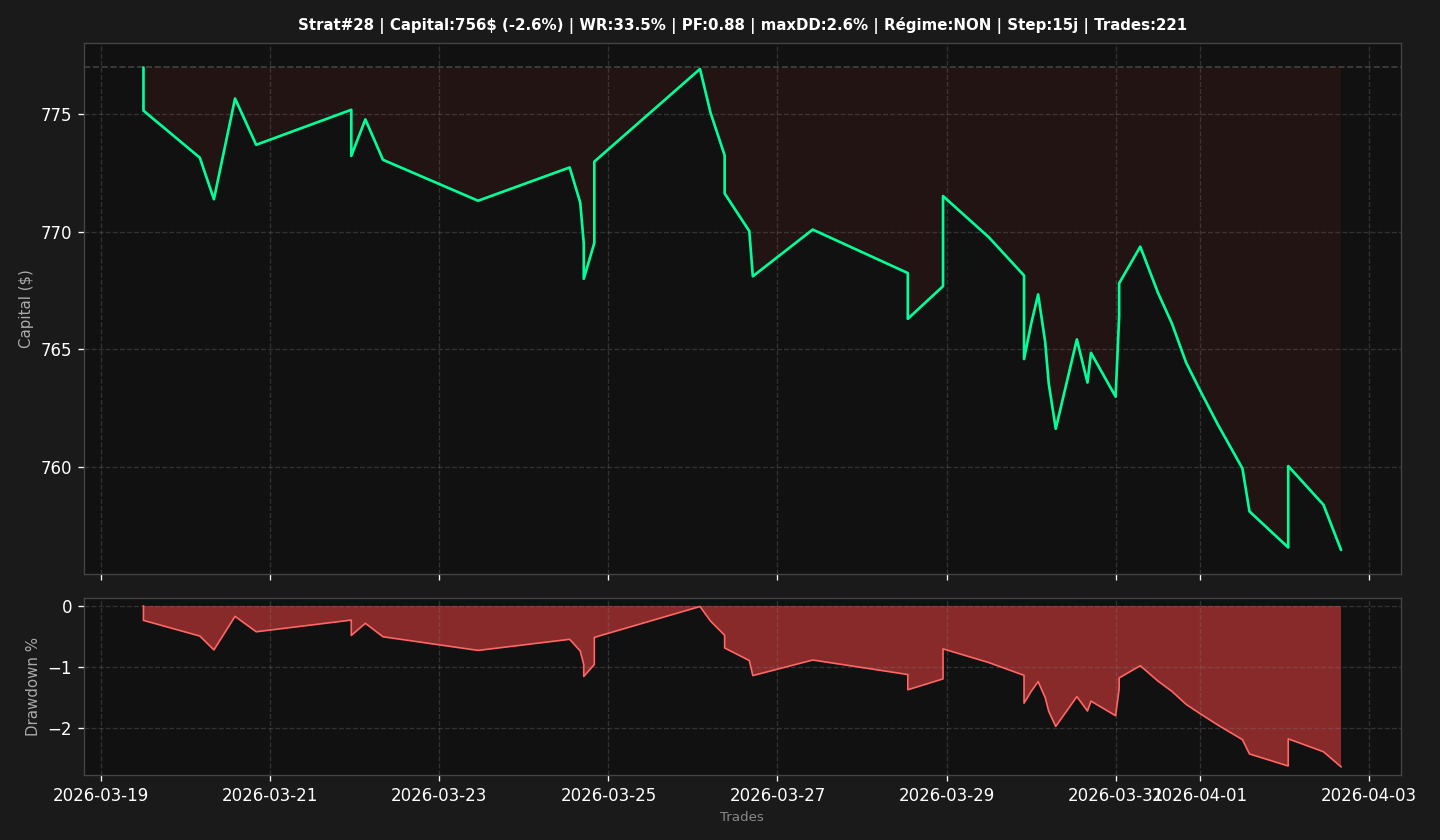The height and width of the screenshot is (840, 1440).
Task: Select the 765 tick on the capital axis
Action: point(56,350)
